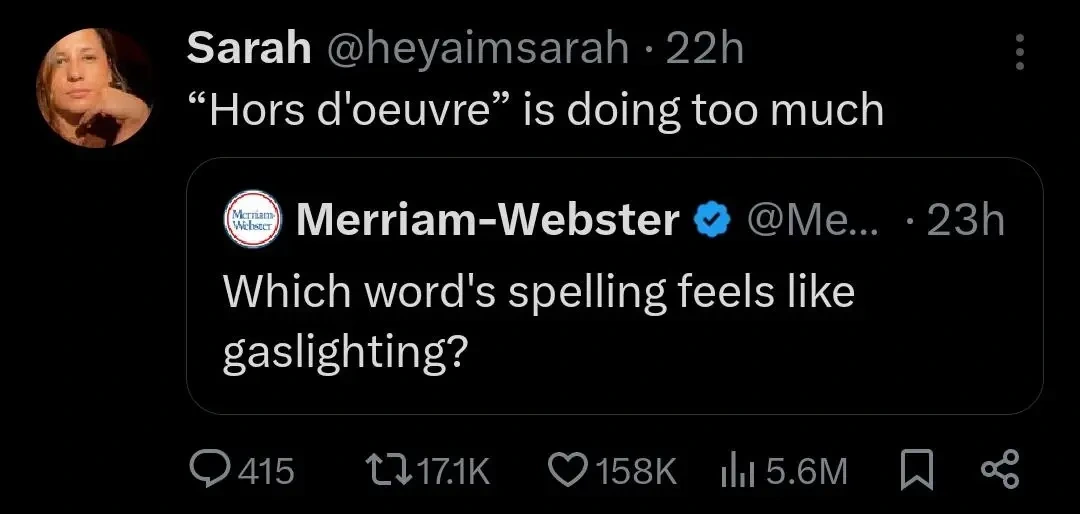
Task: Click the display name Sarah
Action: pos(249,48)
